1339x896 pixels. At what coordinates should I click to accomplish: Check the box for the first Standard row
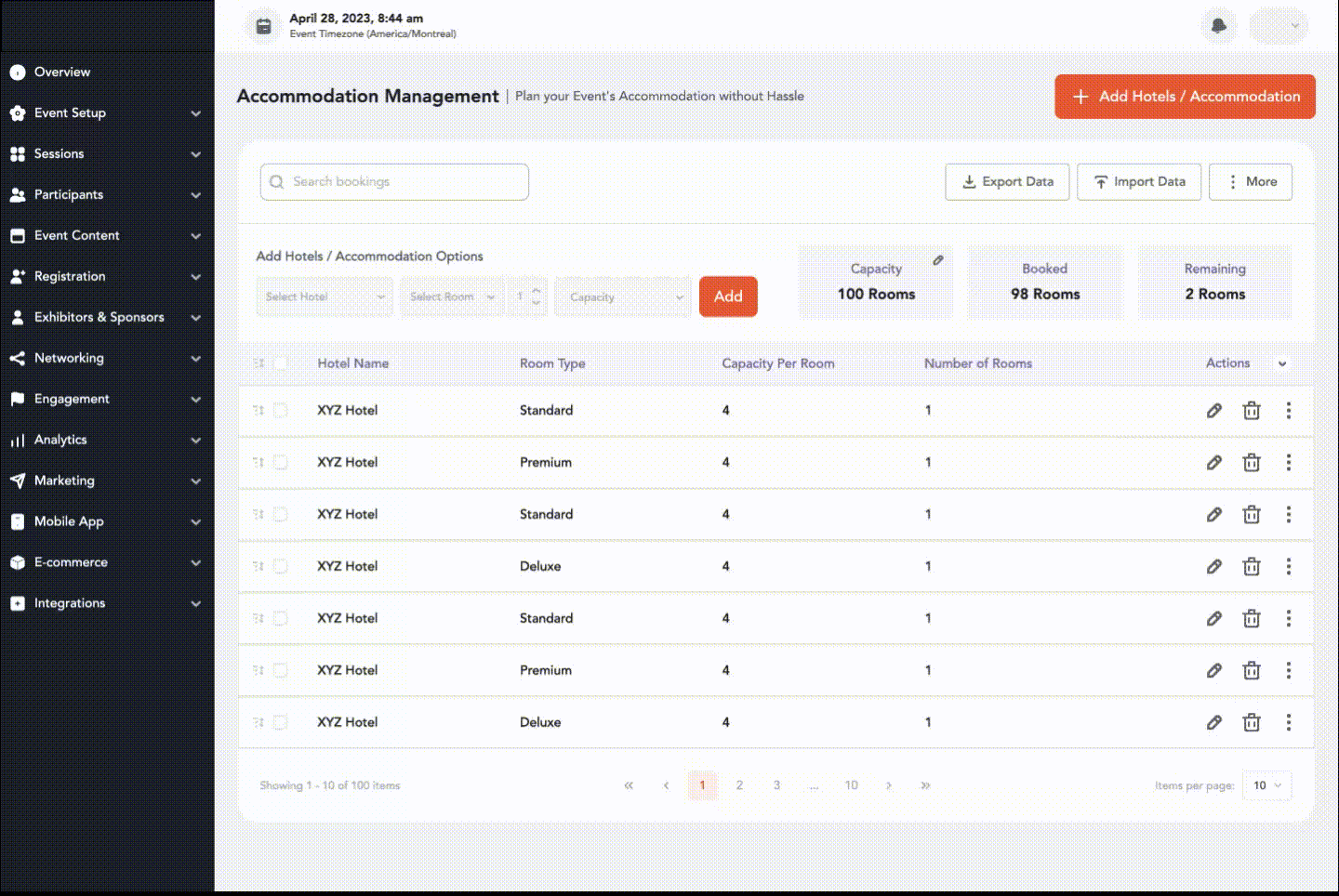pyautogui.click(x=281, y=411)
